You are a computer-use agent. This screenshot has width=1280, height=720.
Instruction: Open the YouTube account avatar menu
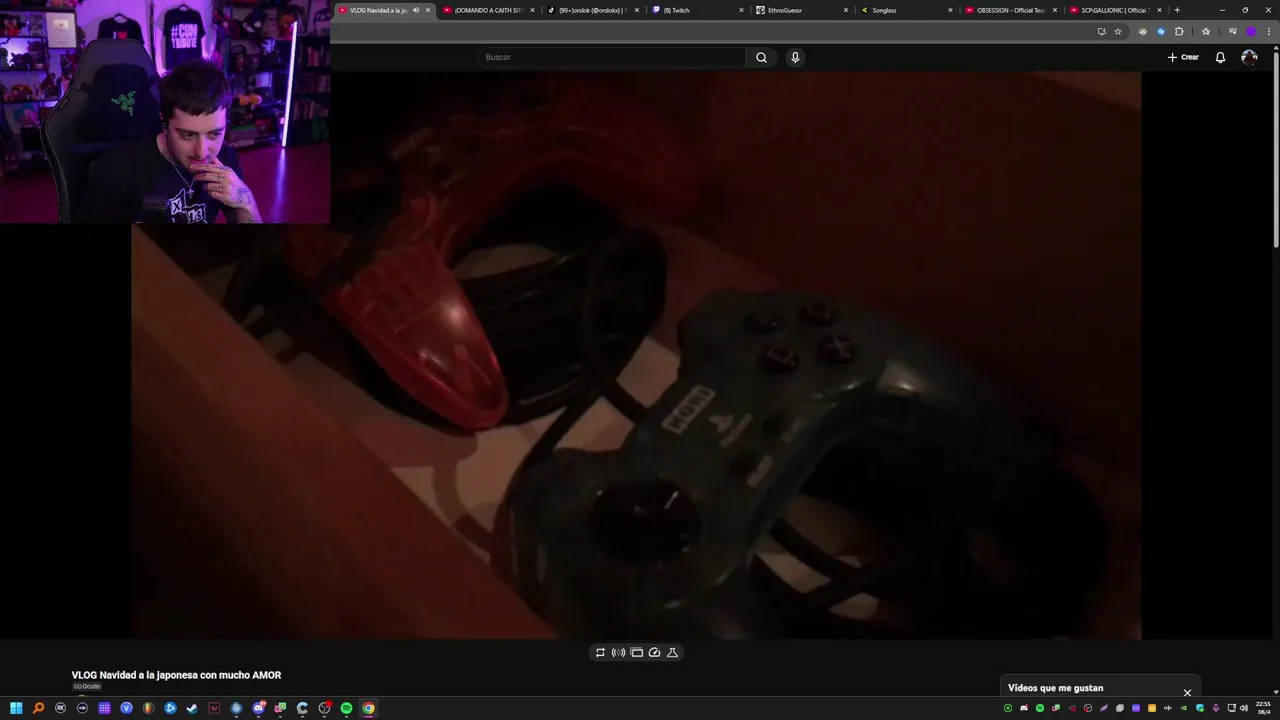tap(1249, 57)
